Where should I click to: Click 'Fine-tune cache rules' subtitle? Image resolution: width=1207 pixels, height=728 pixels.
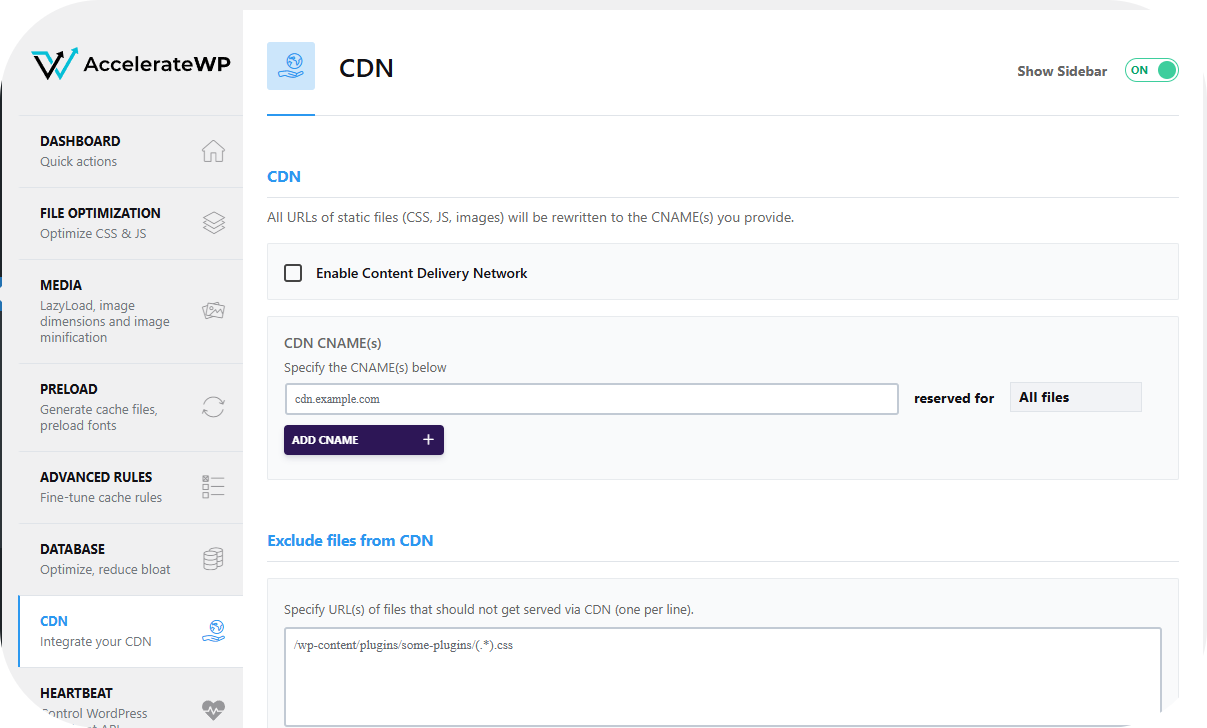click(101, 497)
